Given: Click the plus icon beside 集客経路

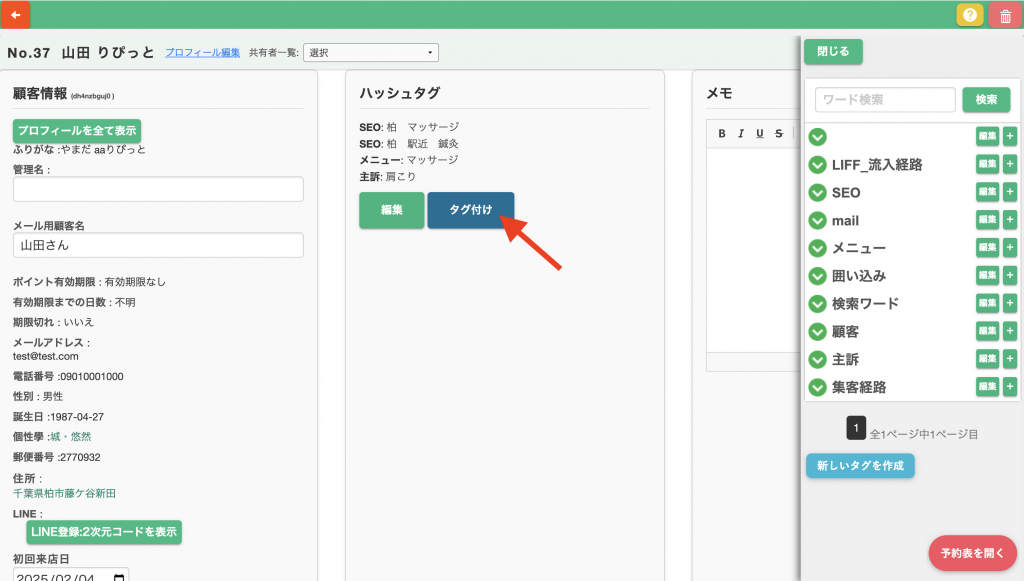Looking at the screenshot, I should click(1010, 387).
